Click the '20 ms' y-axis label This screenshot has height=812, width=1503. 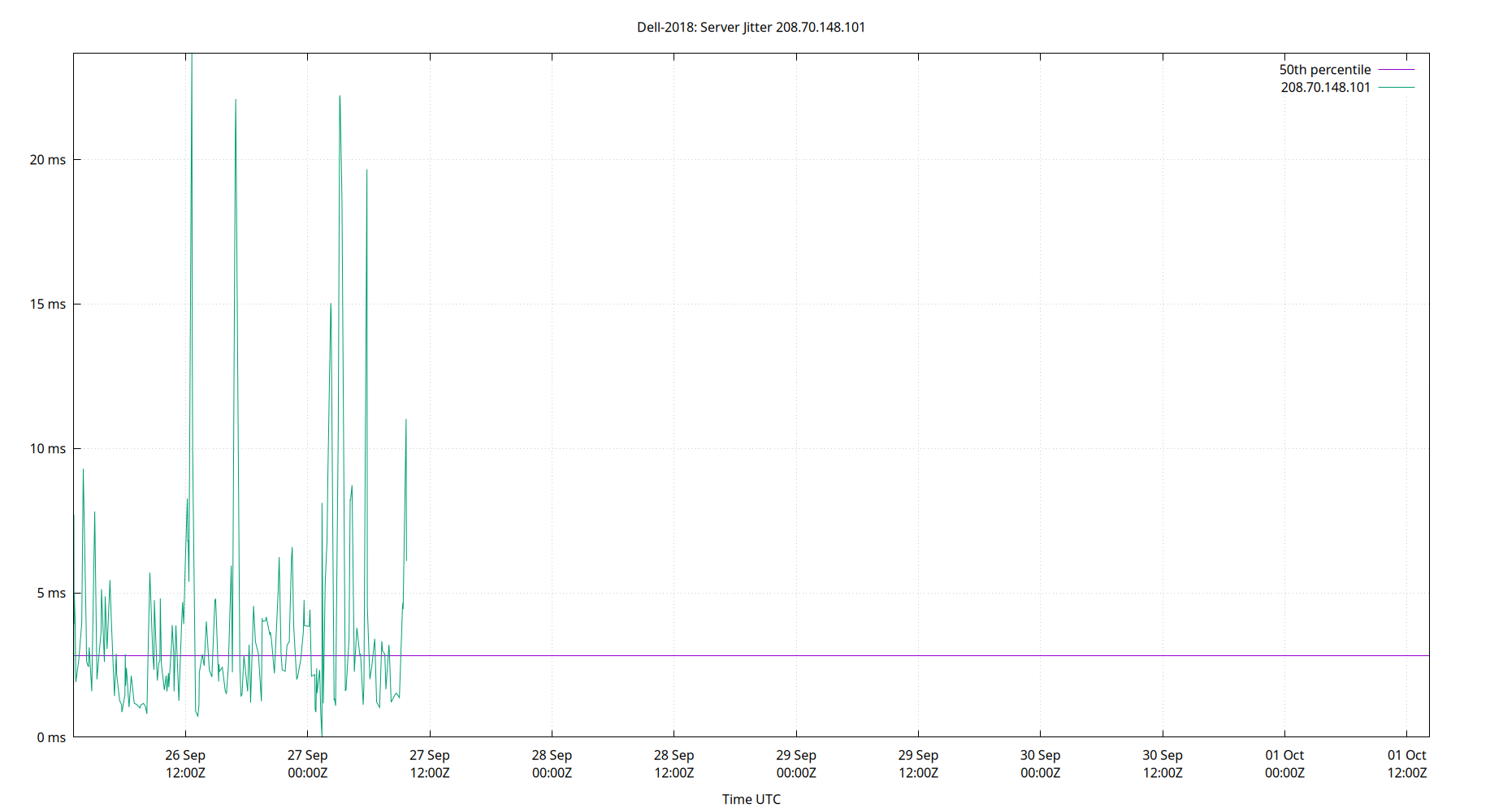click(48, 160)
